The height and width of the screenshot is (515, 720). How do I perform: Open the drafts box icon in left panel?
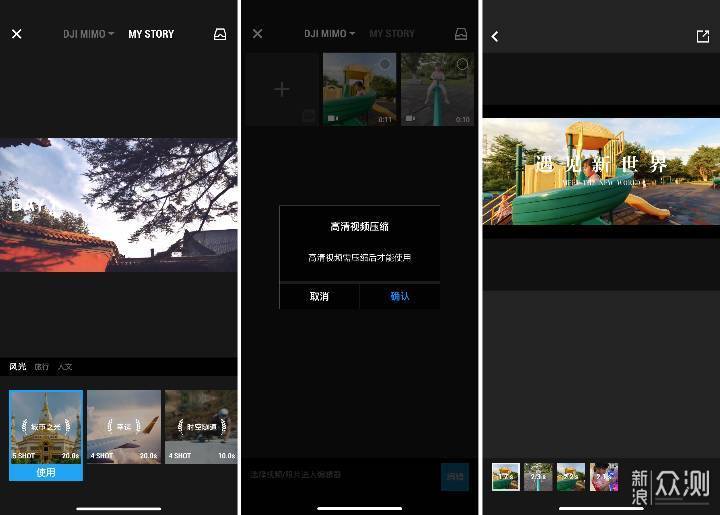click(x=220, y=34)
